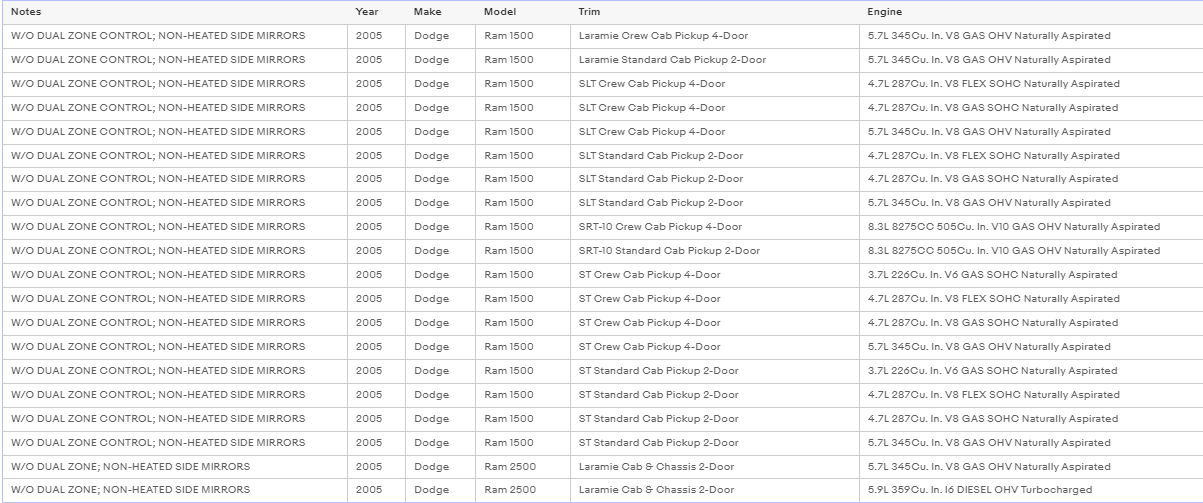This screenshot has height=503, width=1203.
Task: Click first 8.3L V10 GAS OHV engine cell
Action: 1031,227
